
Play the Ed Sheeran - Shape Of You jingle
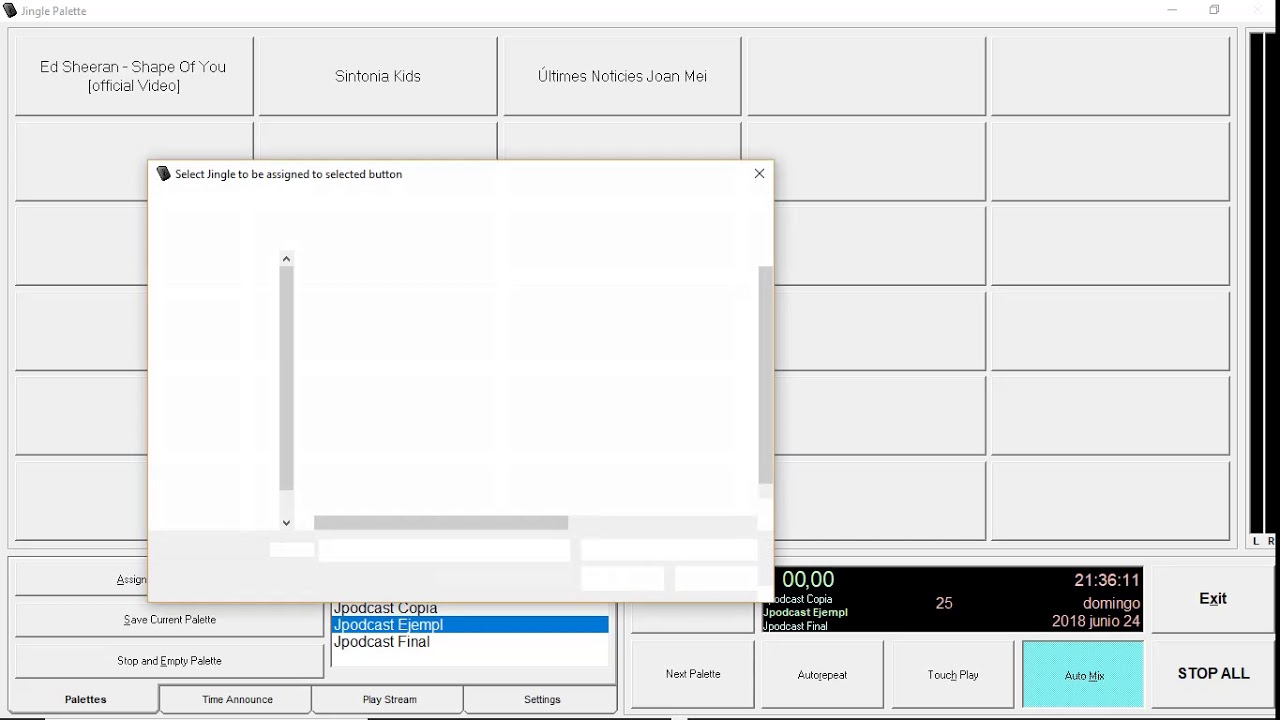point(133,76)
